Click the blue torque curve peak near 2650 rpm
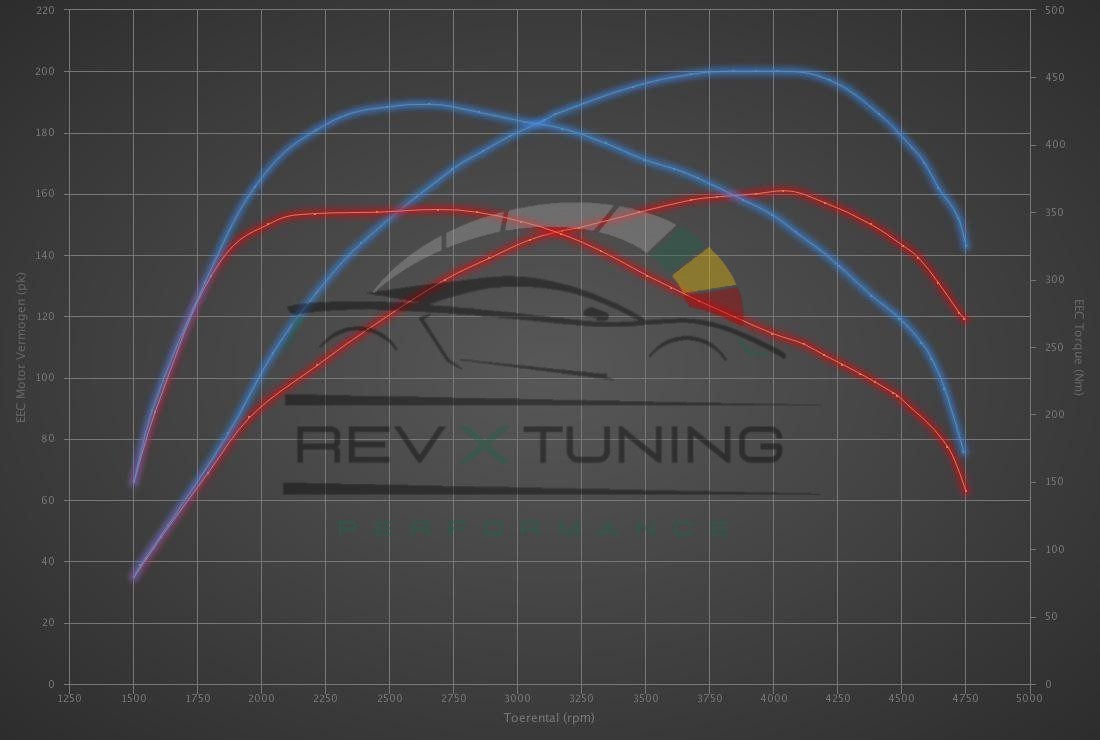1100x740 pixels. click(430, 103)
